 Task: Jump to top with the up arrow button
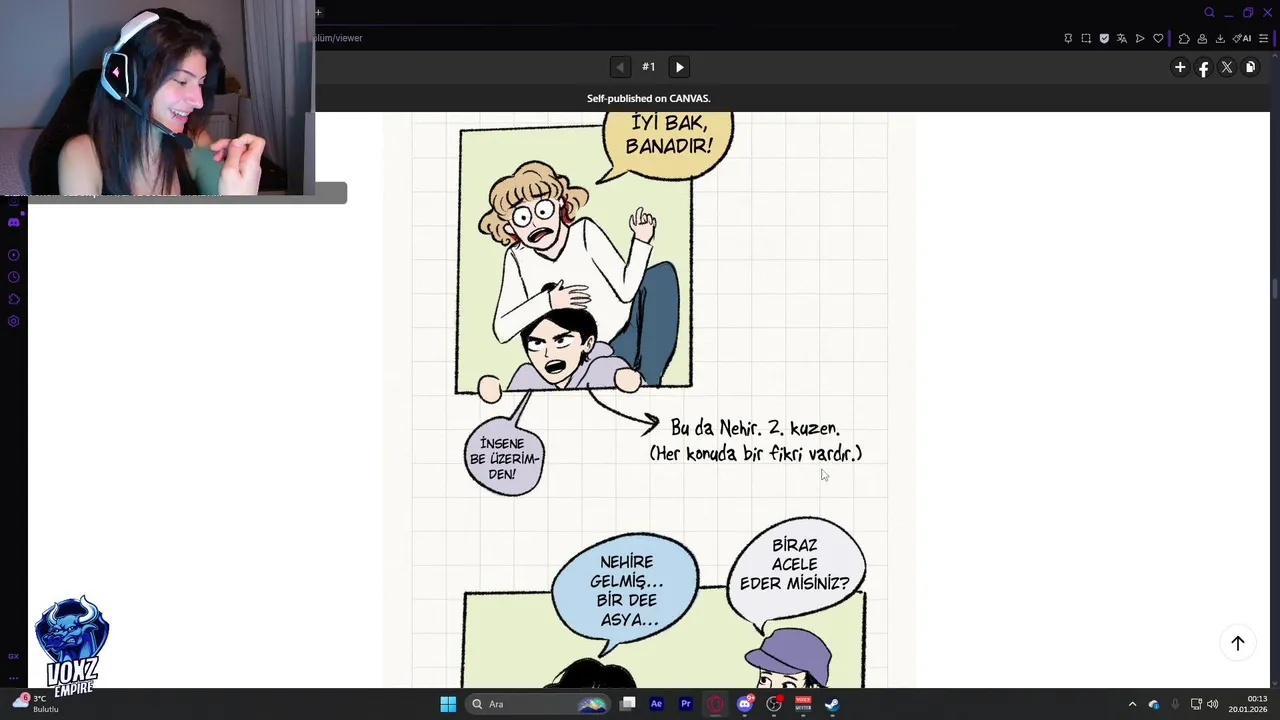[x=1238, y=643]
